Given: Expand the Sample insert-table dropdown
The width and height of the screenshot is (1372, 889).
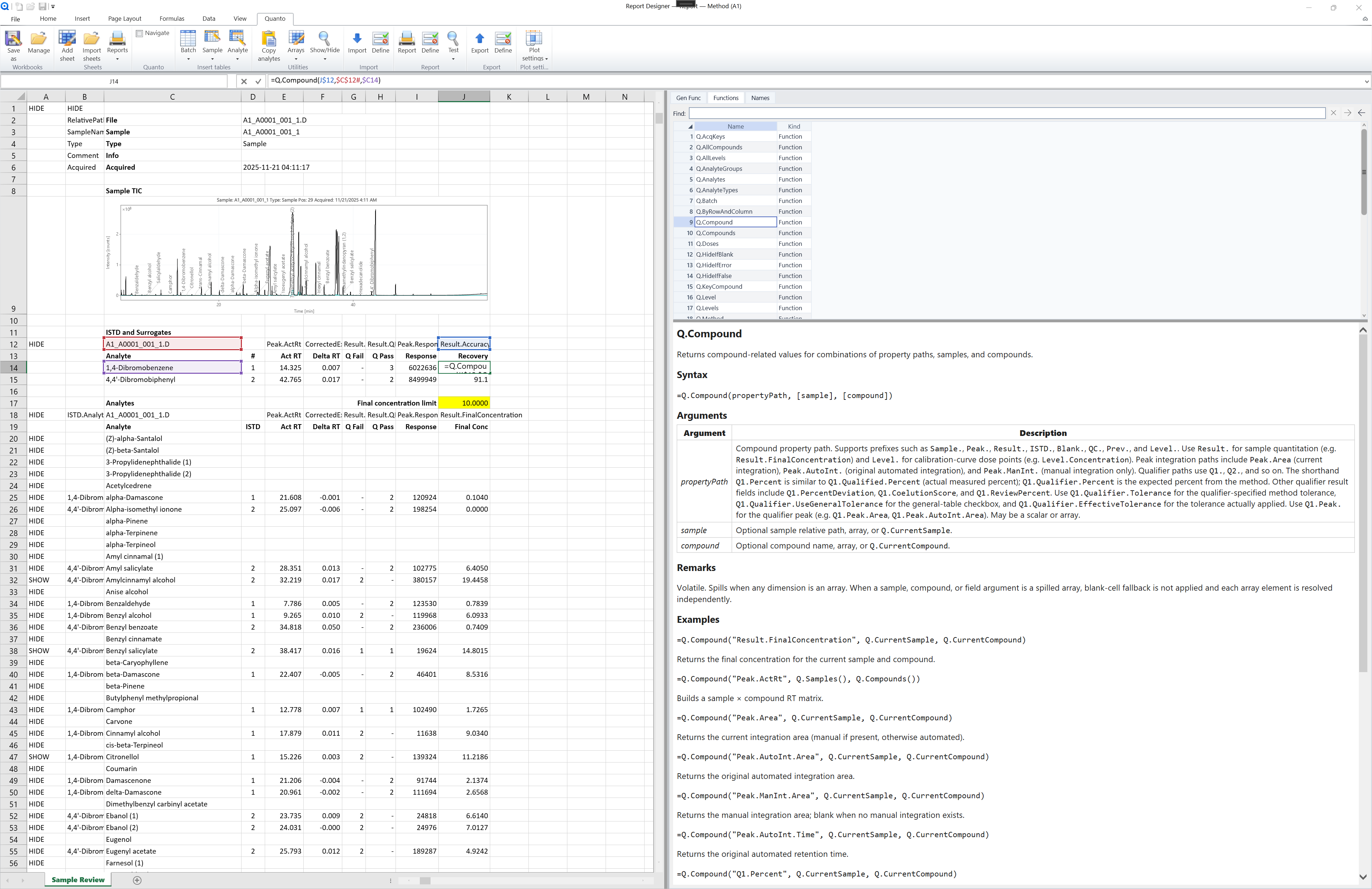Looking at the screenshot, I should point(212,59).
